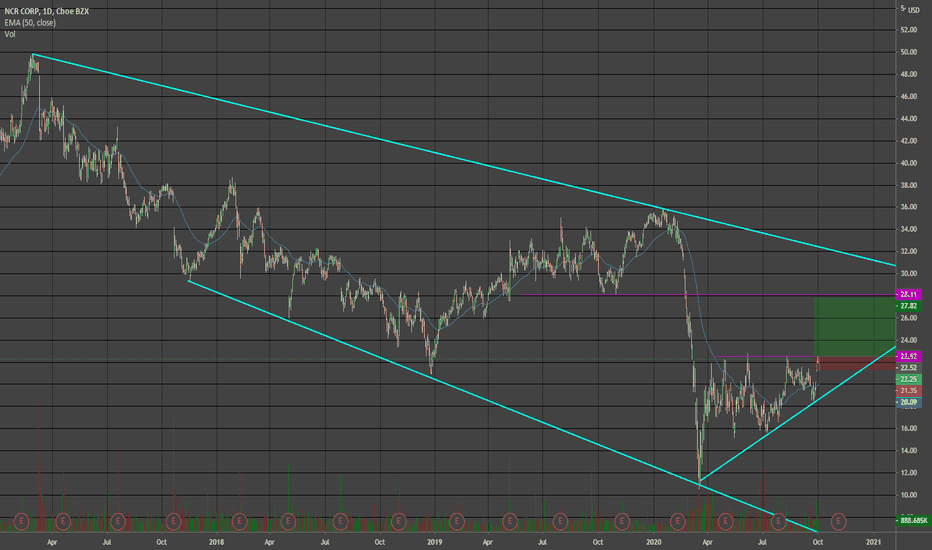932x550 pixels.
Task: Click the USD currency label on price axis
Action: (914, 10)
